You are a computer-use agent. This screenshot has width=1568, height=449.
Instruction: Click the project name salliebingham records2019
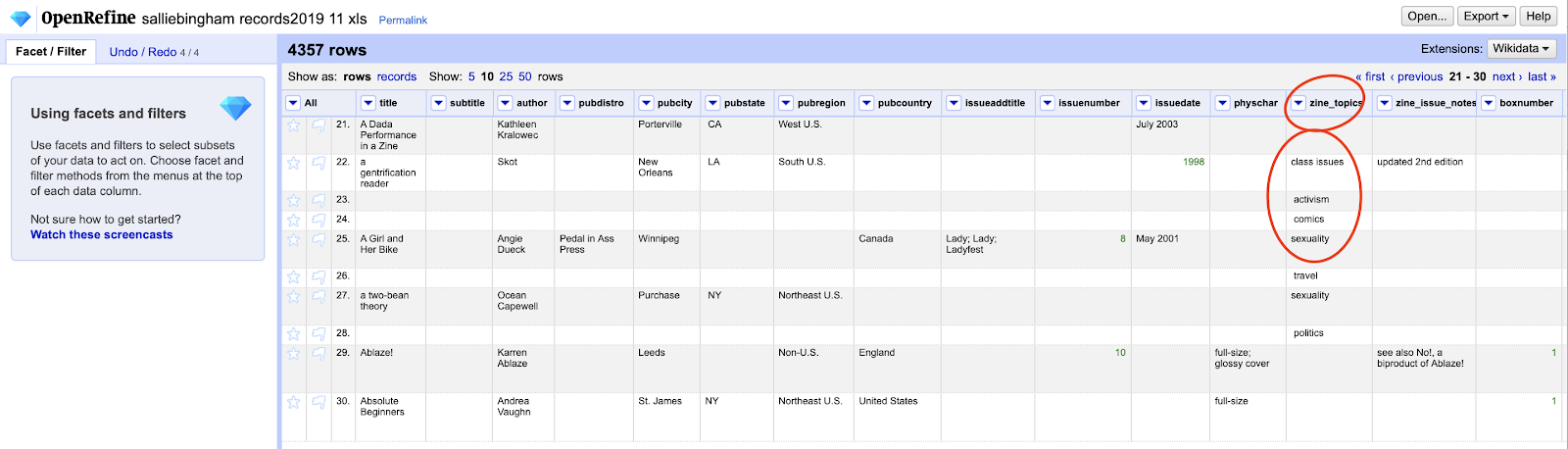point(254,19)
